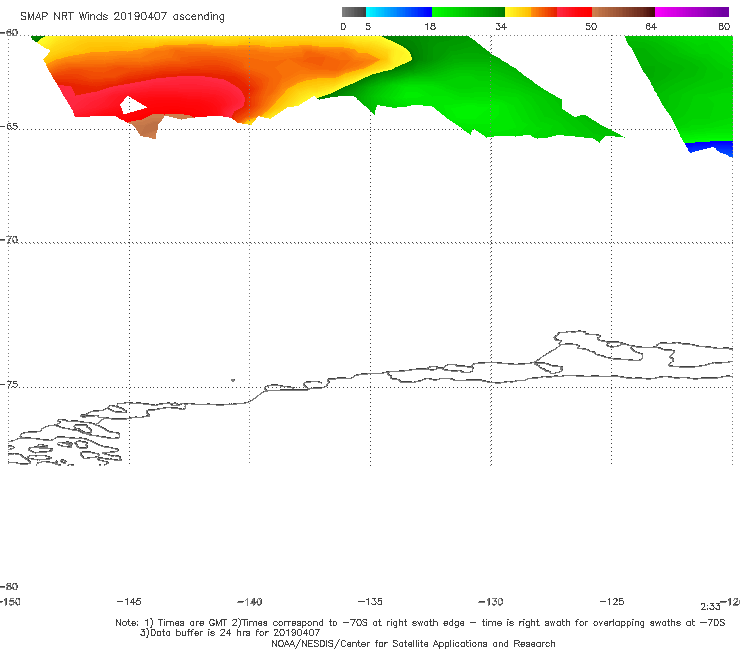Click the -75 latitude axis label
This screenshot has height=650, width=740.
pos(9,384)
